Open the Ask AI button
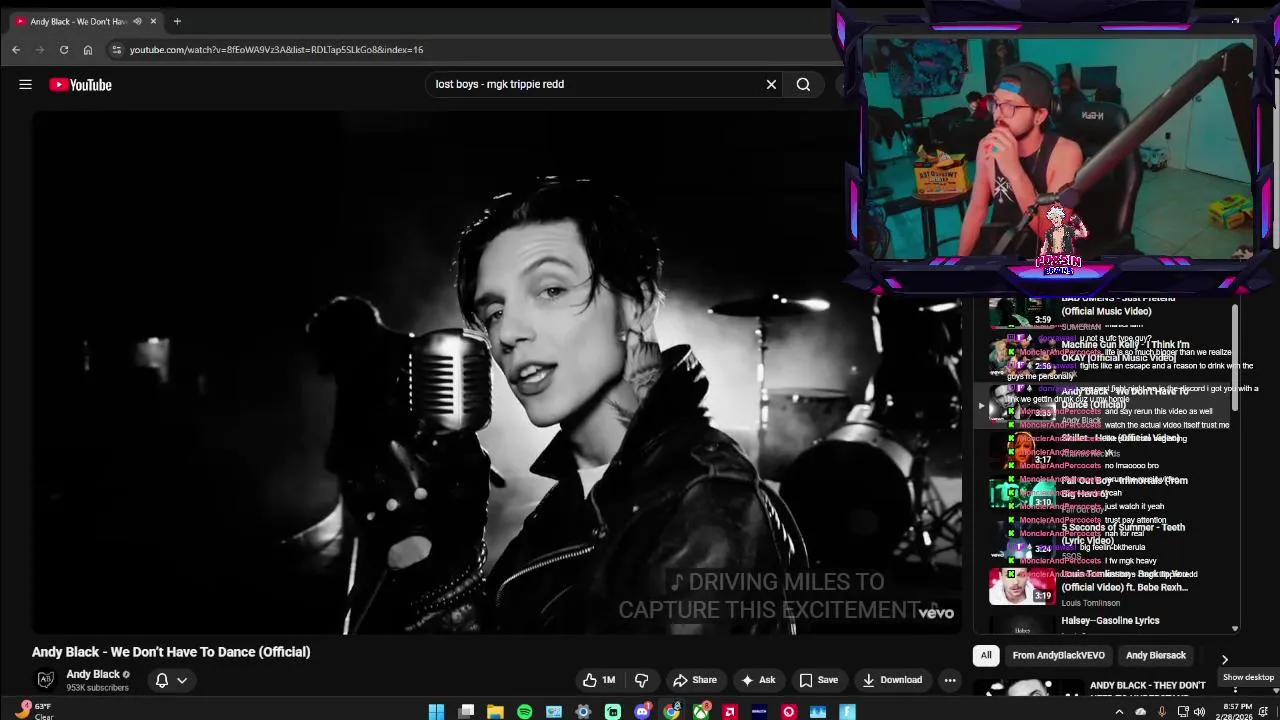 758,680
